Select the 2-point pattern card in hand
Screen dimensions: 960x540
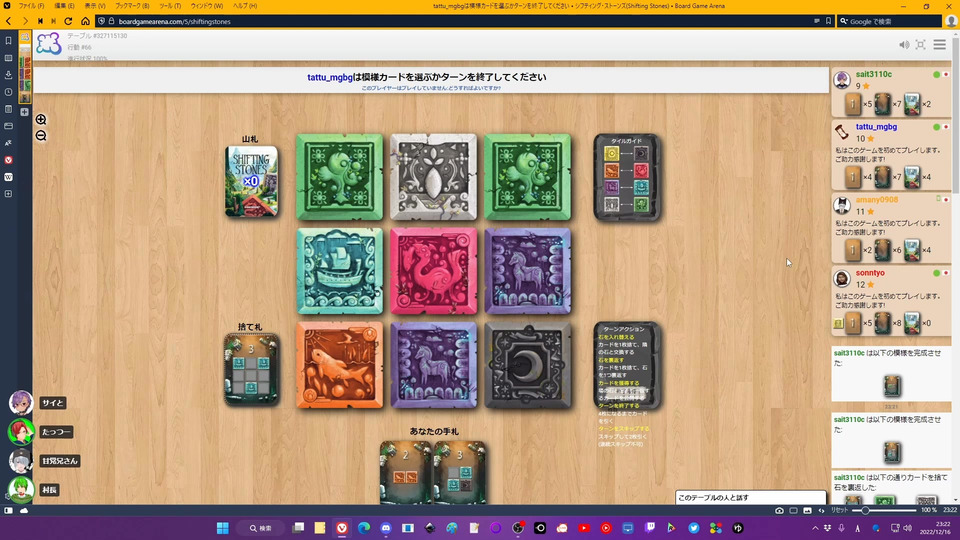(405, 473)
